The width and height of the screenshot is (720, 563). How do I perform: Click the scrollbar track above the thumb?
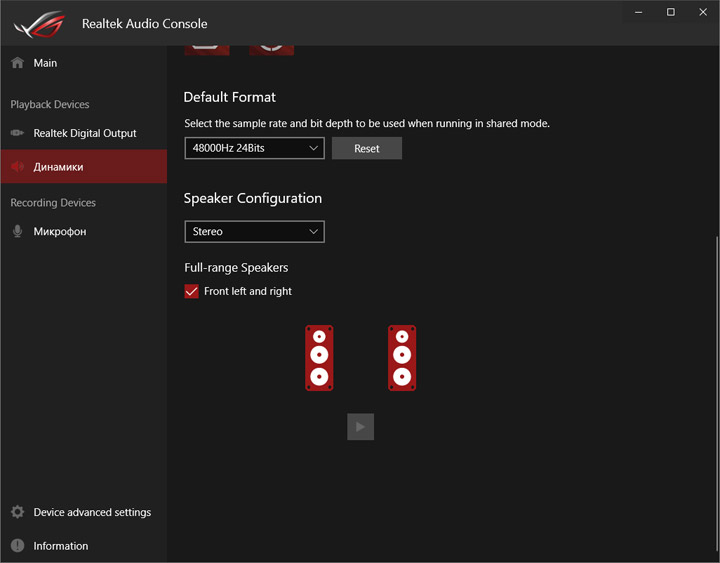tap(714, 140)
